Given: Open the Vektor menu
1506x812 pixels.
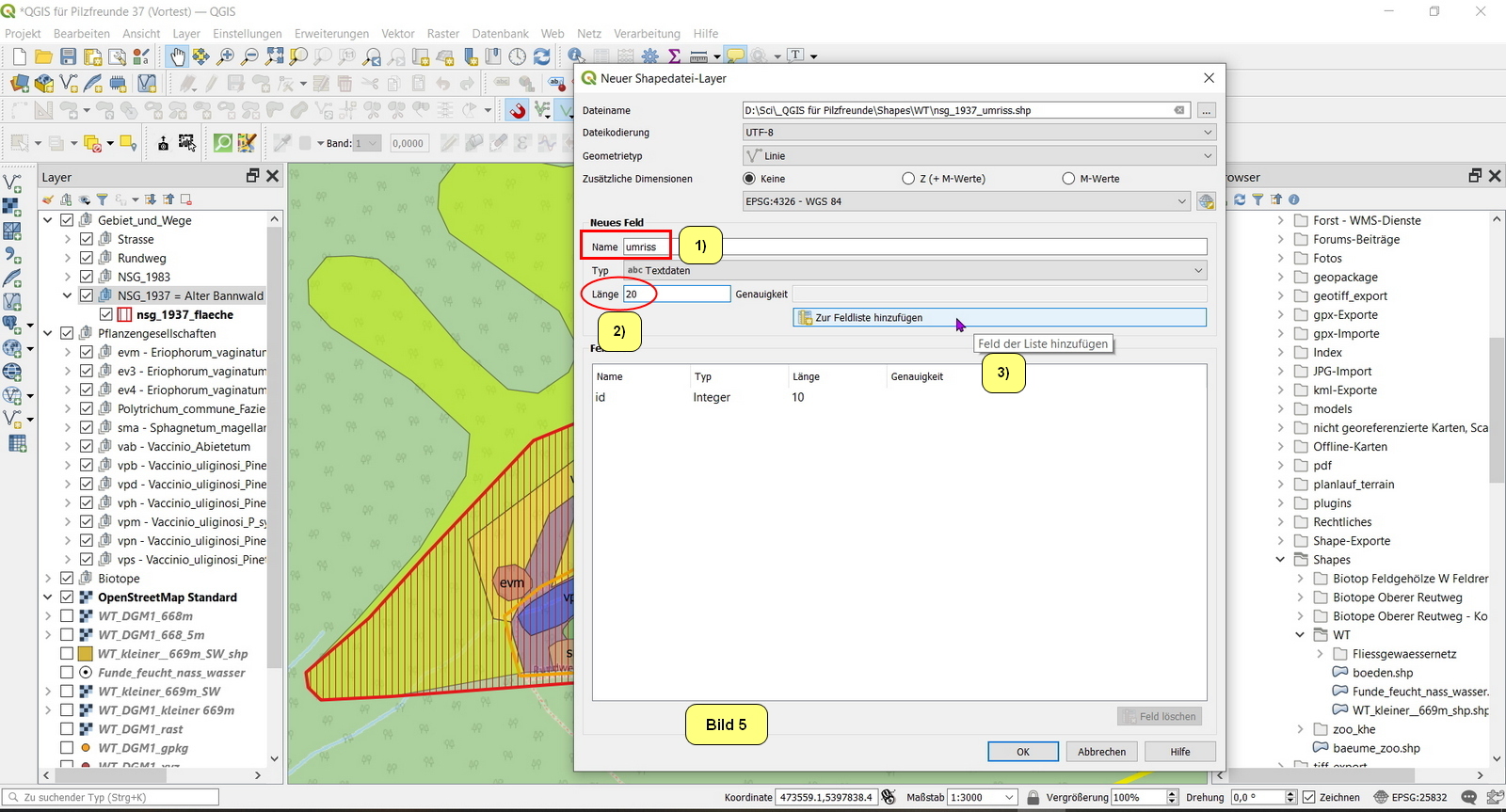Looking at the screenshot, I should click(397, 33).
